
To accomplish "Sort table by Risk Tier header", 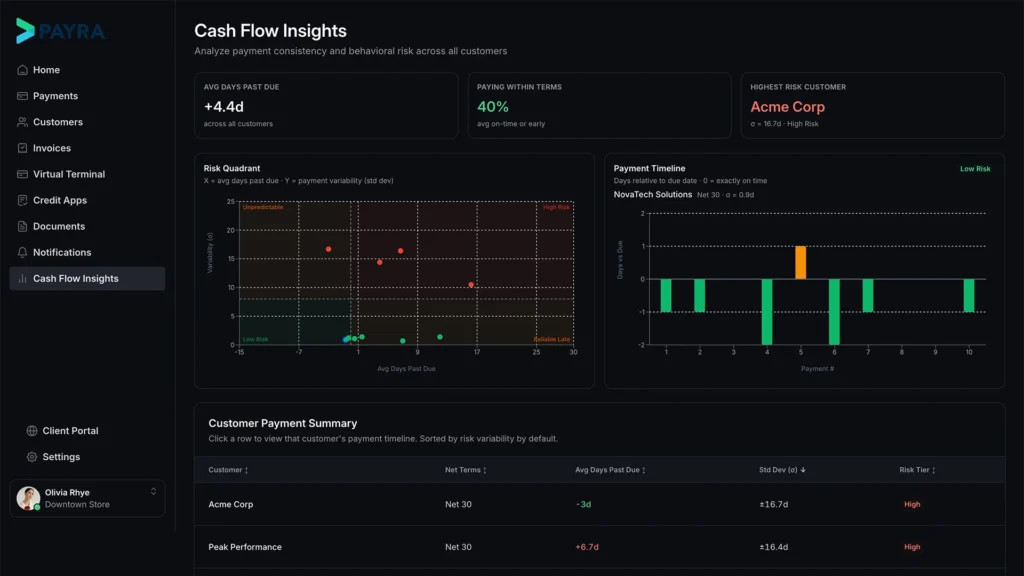I will (917, 470).
